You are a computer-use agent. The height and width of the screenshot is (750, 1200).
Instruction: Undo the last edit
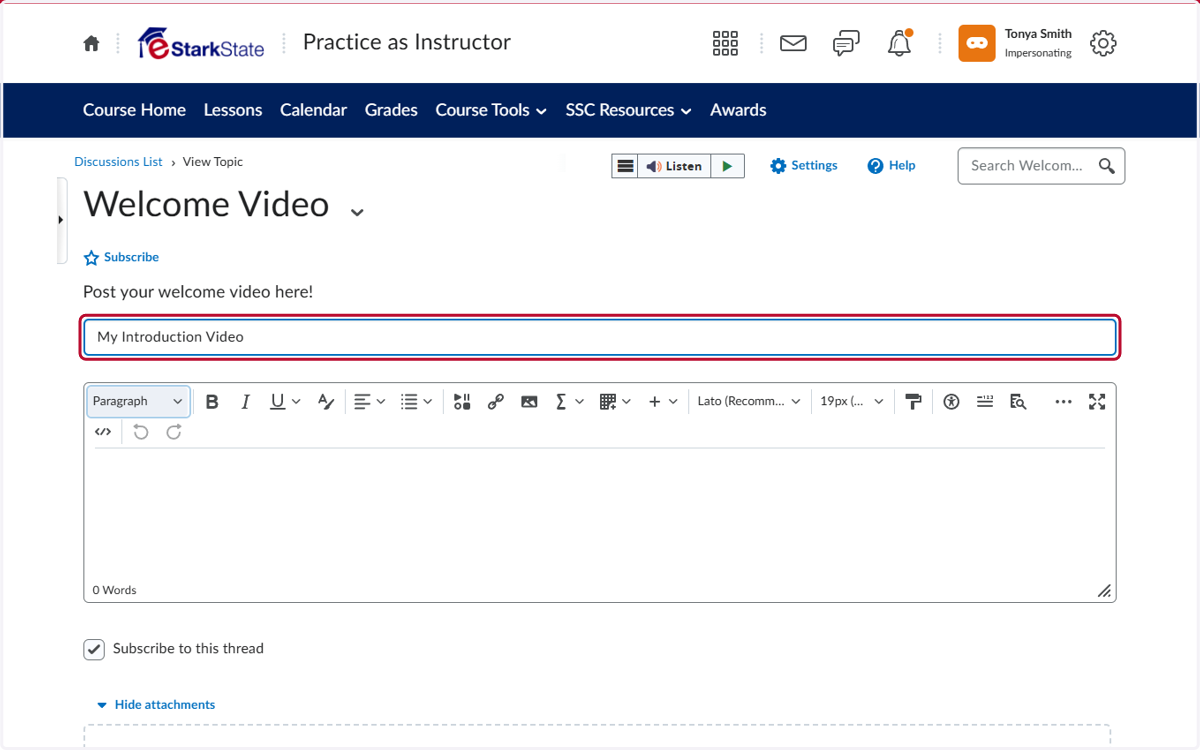click(141, 432)
